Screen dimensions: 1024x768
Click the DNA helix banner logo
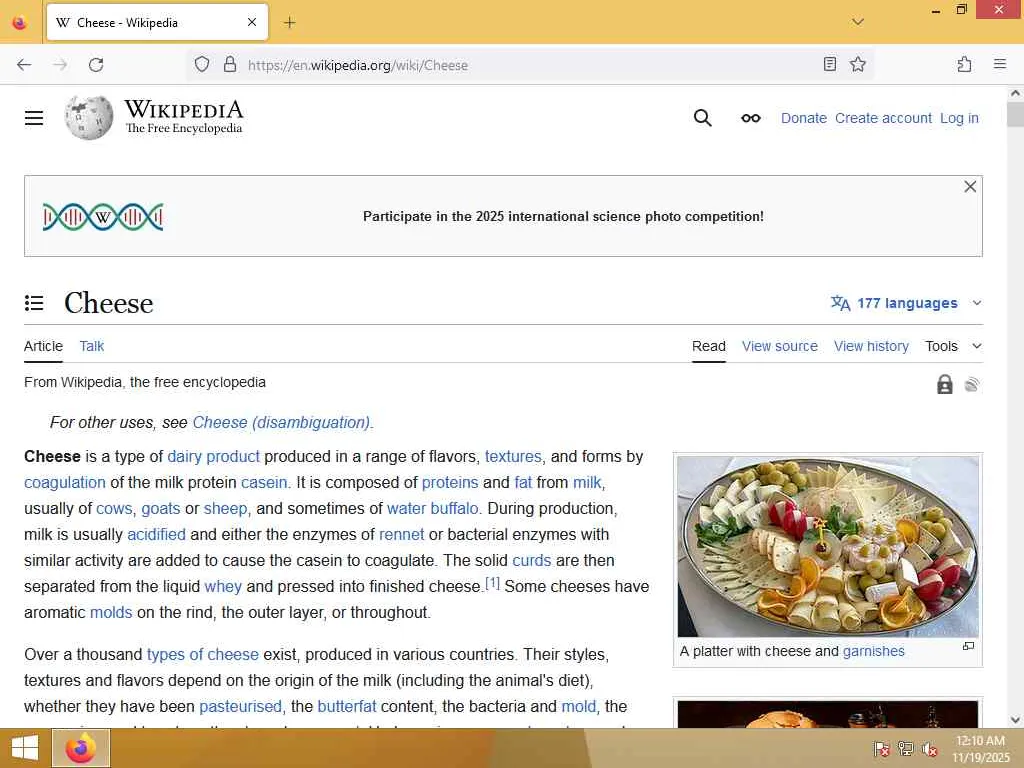103,217
